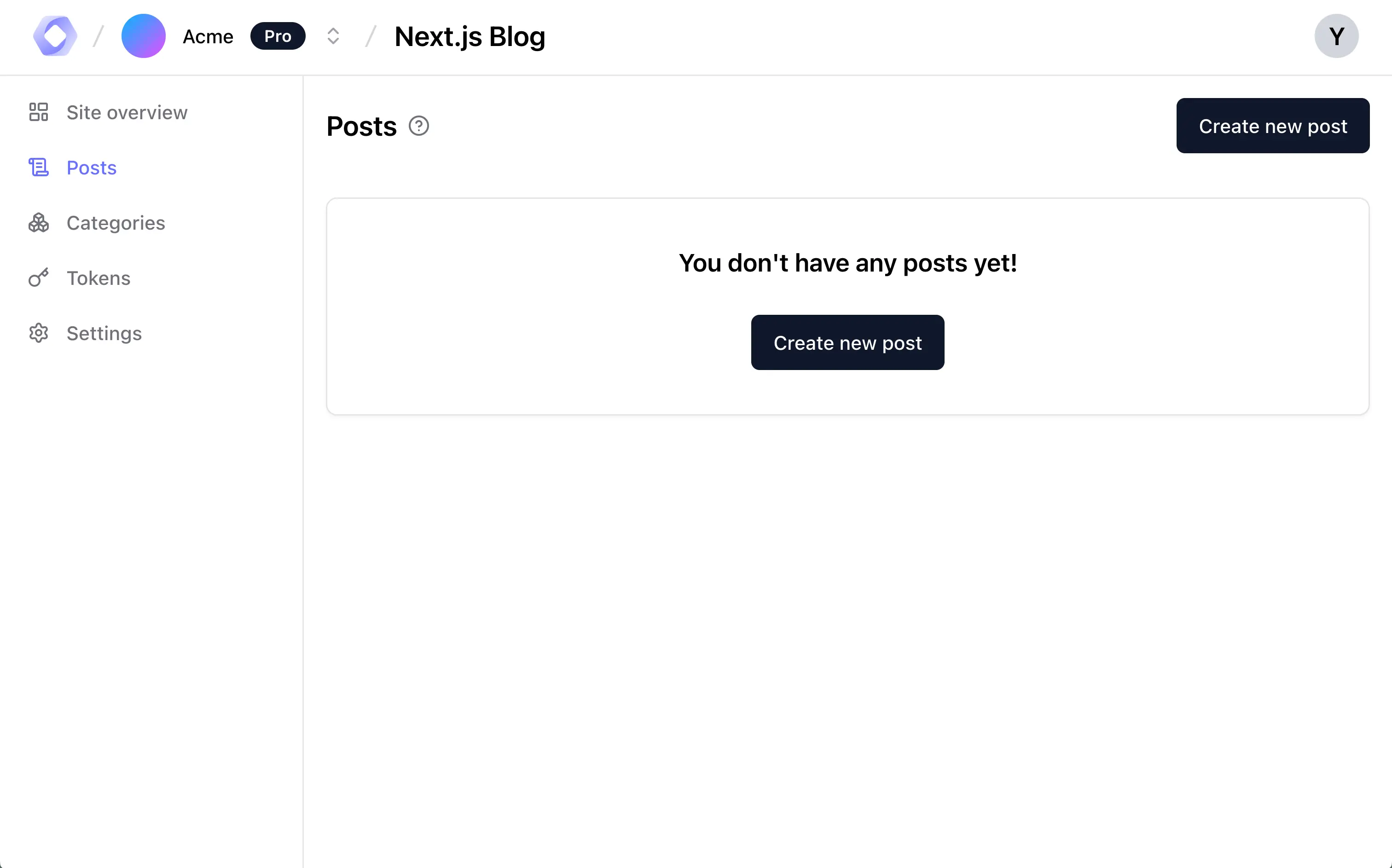
Task: Click Create new post in top-right
Action: tap(1272, 126)
